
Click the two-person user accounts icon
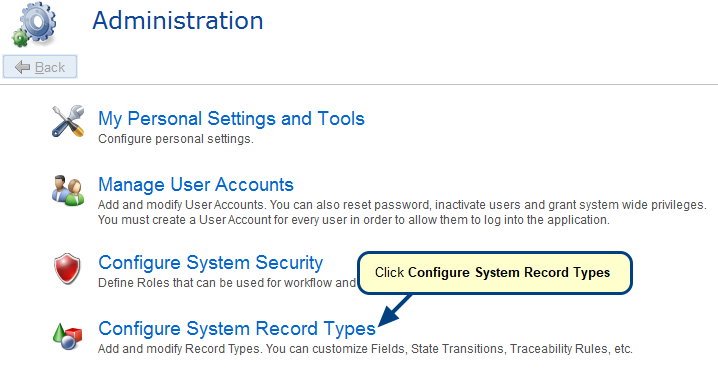pyautogui.click(x=68, y=190)
